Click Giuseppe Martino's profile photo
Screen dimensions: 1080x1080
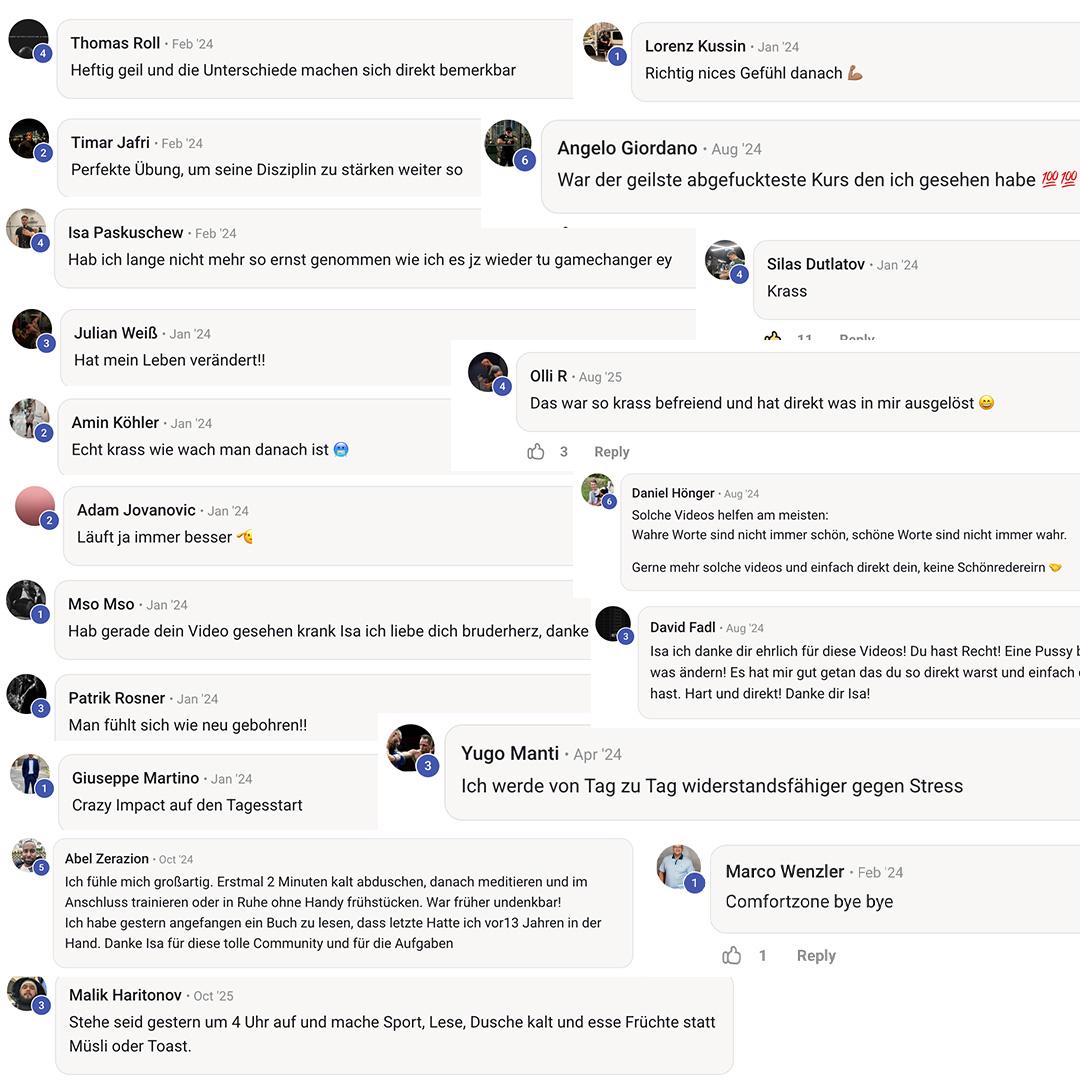click(x=29, y=774)
